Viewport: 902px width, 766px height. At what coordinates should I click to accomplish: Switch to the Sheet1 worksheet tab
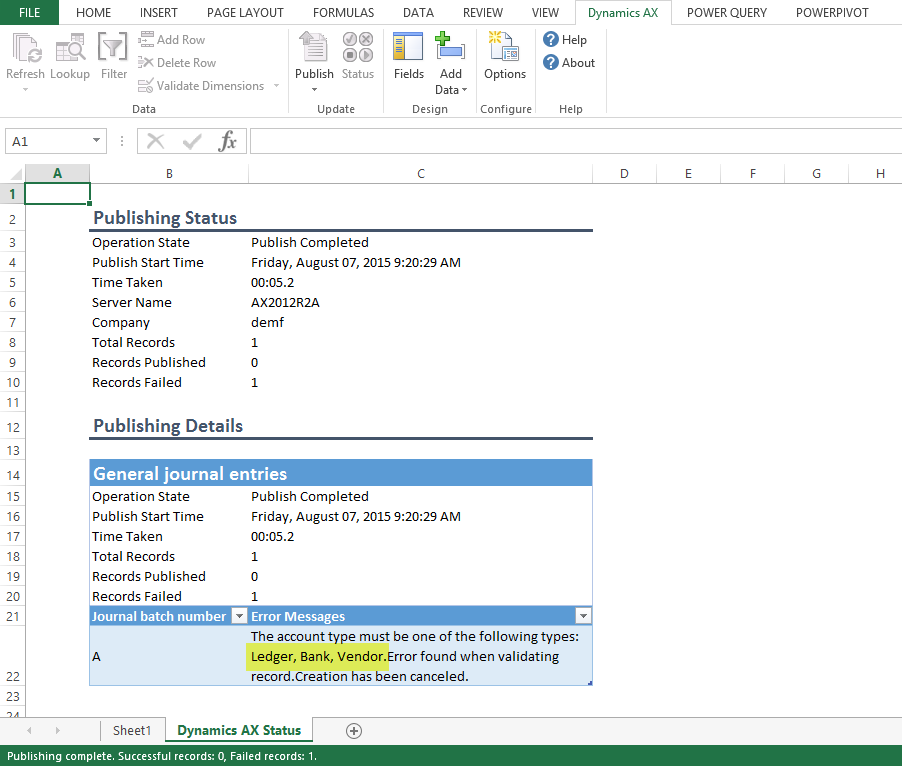click(132, 731)
